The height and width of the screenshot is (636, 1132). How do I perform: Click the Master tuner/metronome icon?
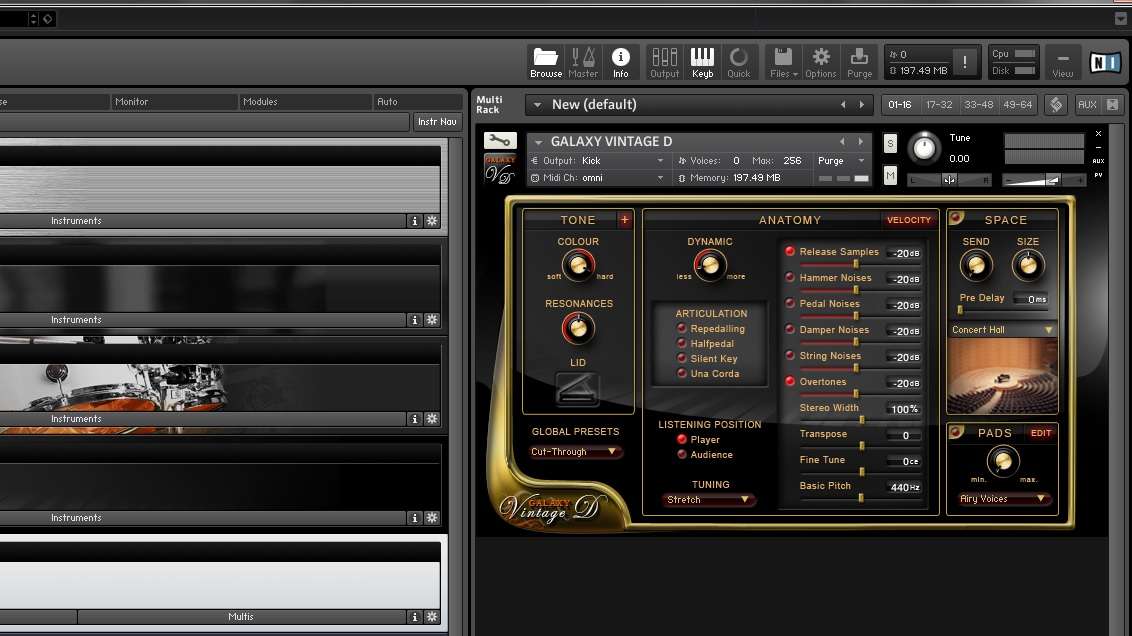[x=583, y=62]
